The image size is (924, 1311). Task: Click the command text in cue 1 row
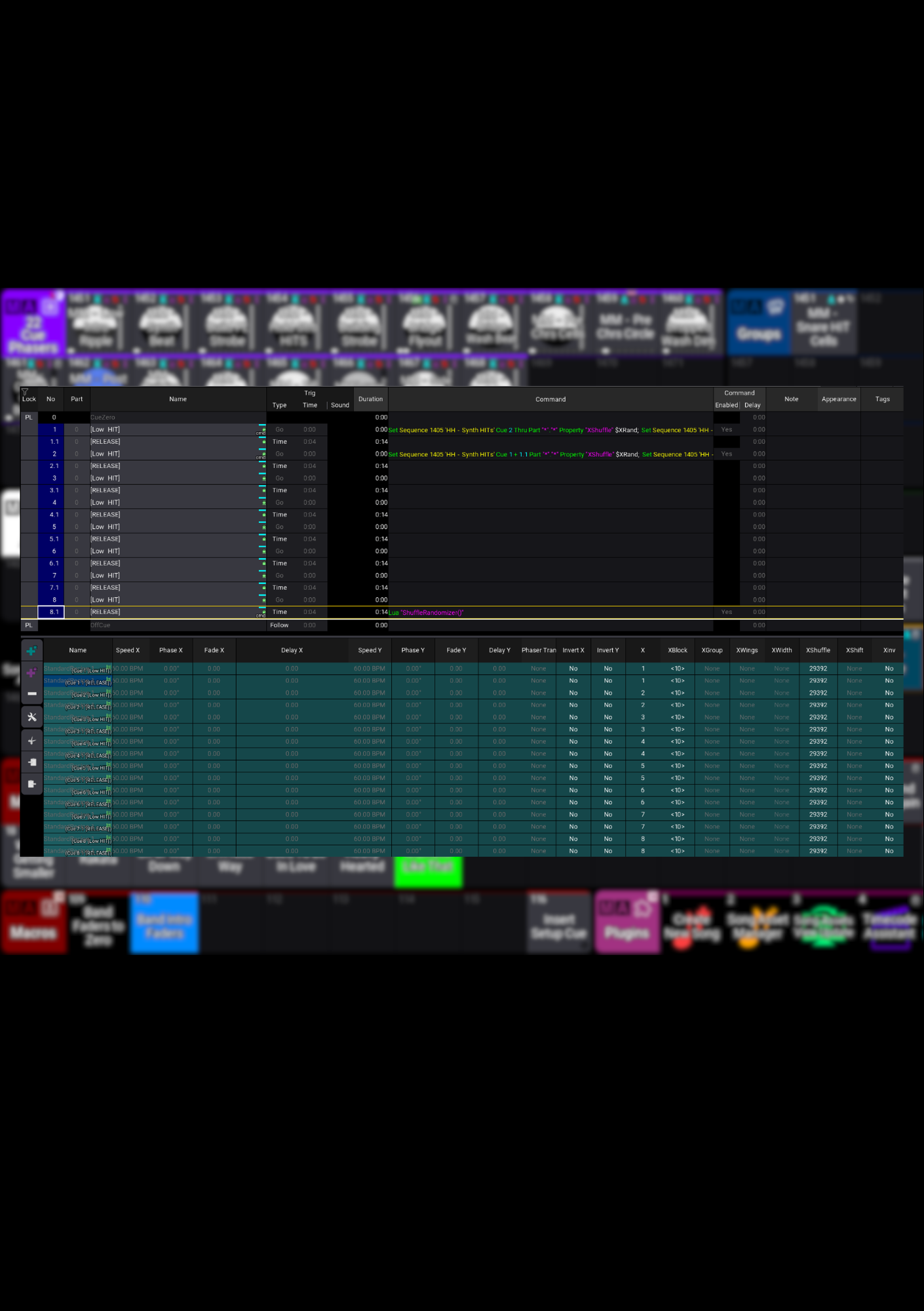[x=550, y=430]
